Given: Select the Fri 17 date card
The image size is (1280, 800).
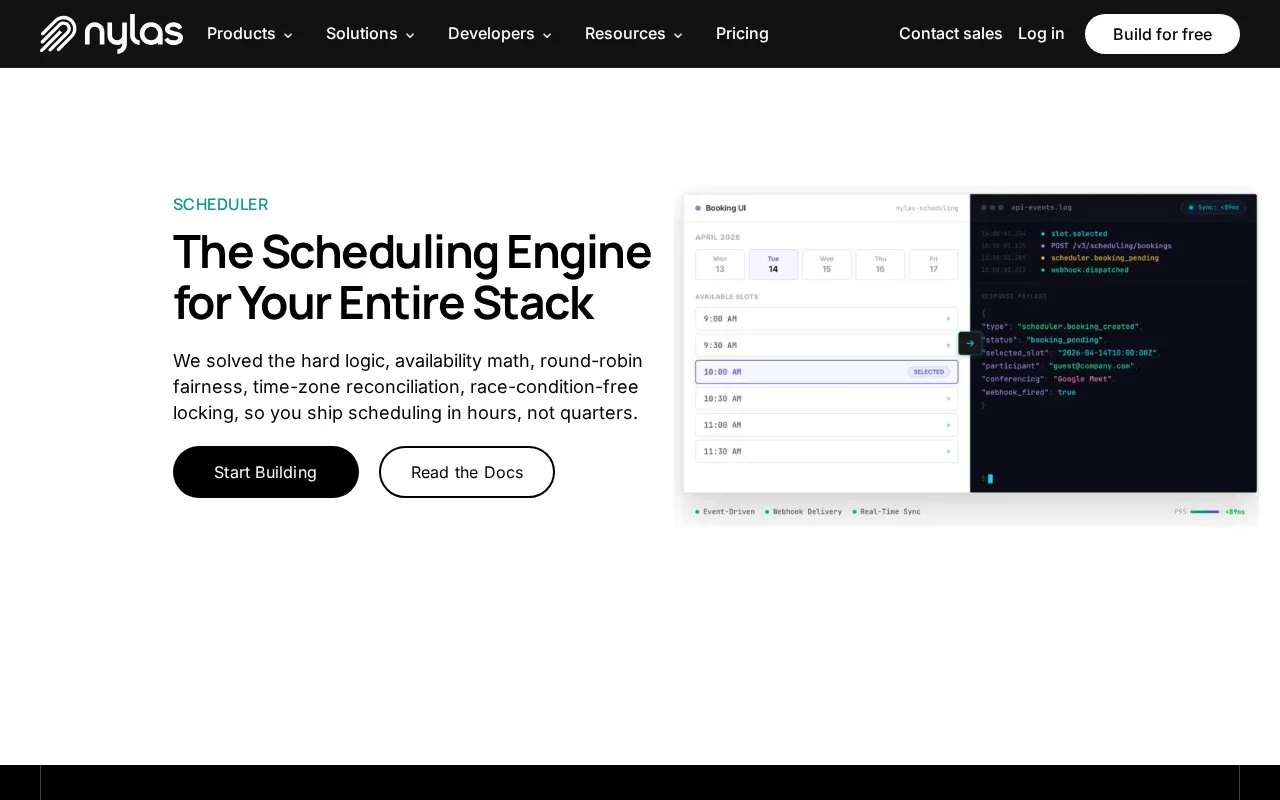Looking at the screenshot, I should (x=934, y=264).
